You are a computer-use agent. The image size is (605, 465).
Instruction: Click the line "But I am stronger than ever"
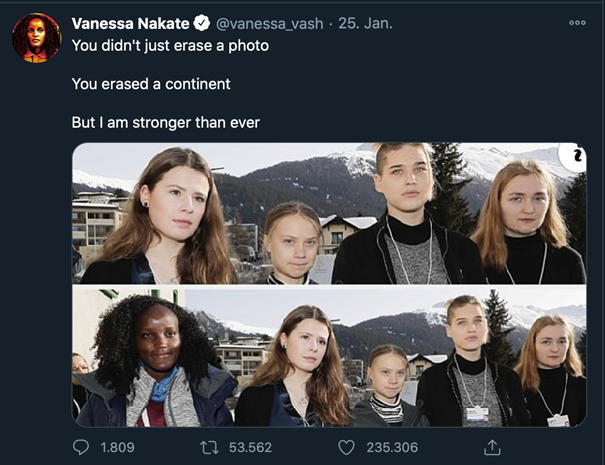point(167,123)
